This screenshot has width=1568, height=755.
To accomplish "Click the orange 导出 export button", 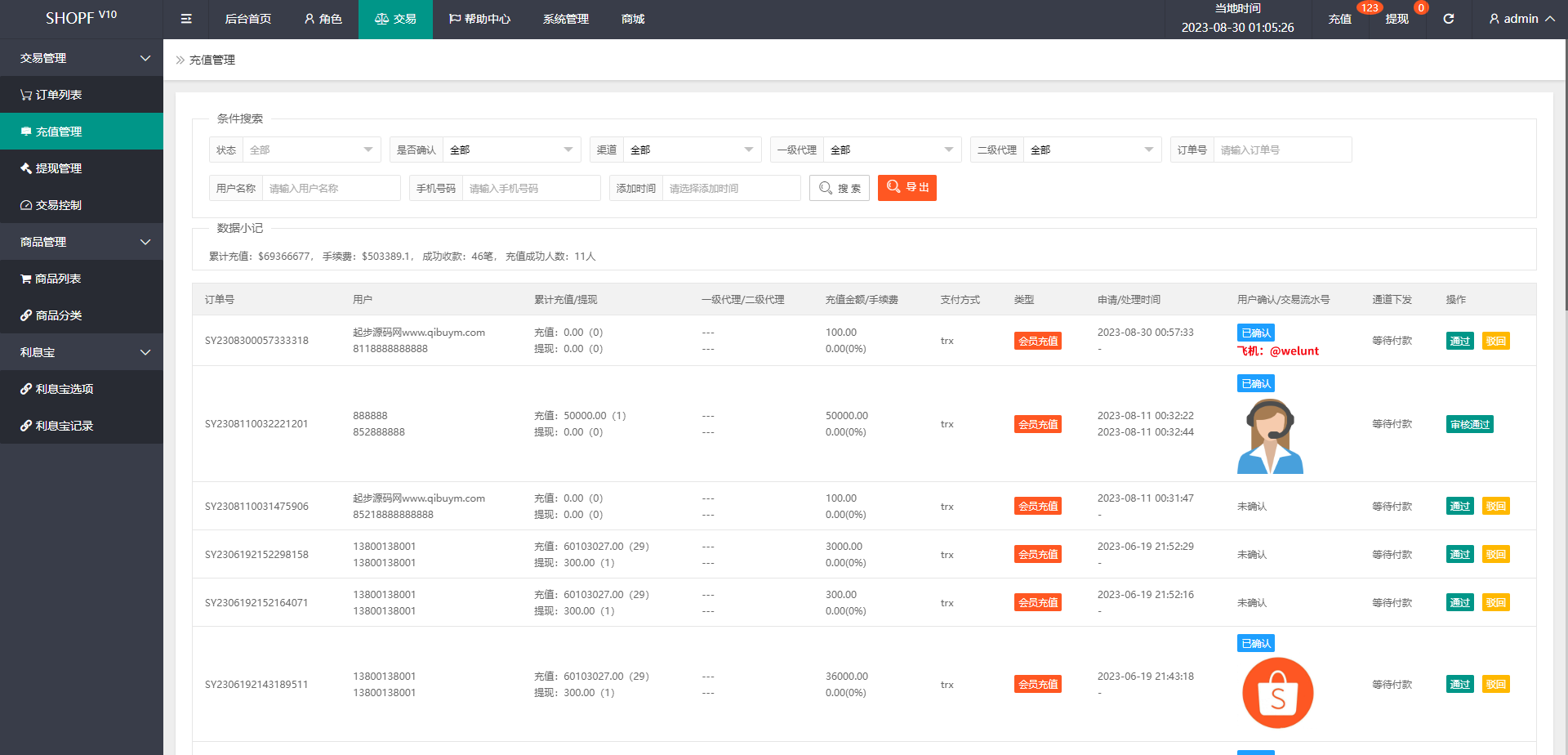I will (x=906, y=187).
